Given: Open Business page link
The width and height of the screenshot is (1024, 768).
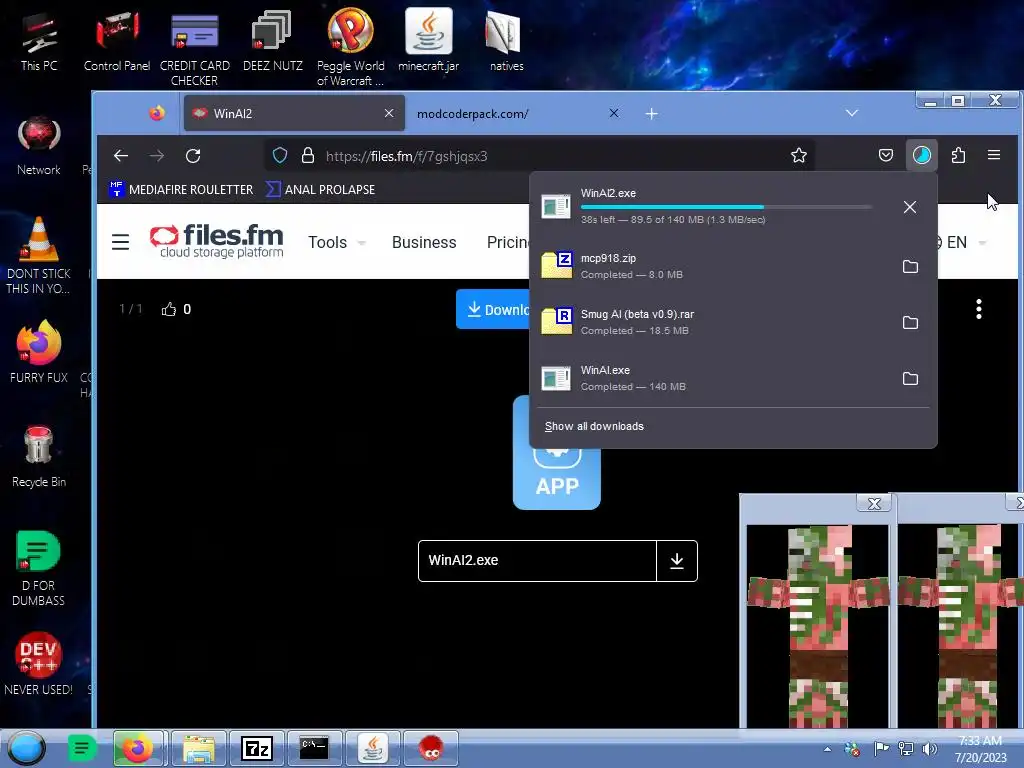Looking at the screenshot, I should (424, 242).
